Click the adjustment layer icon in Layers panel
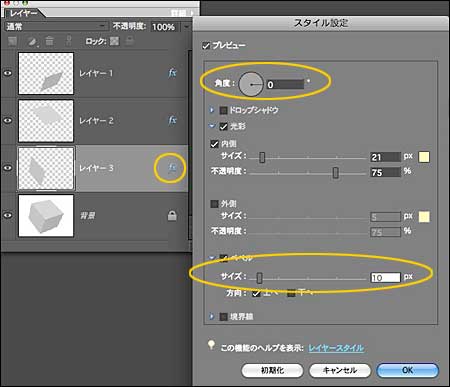Screen dimensions: 450x387 [x=32, y=41]
